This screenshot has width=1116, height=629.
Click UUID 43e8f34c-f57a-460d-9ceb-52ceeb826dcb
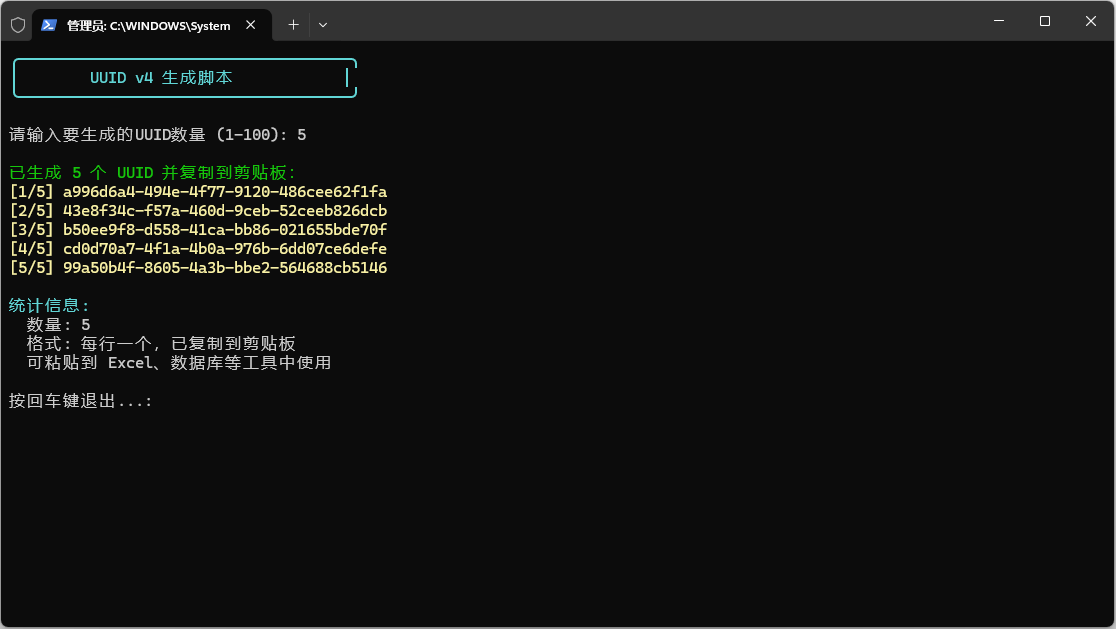click(x=225, y=211)
